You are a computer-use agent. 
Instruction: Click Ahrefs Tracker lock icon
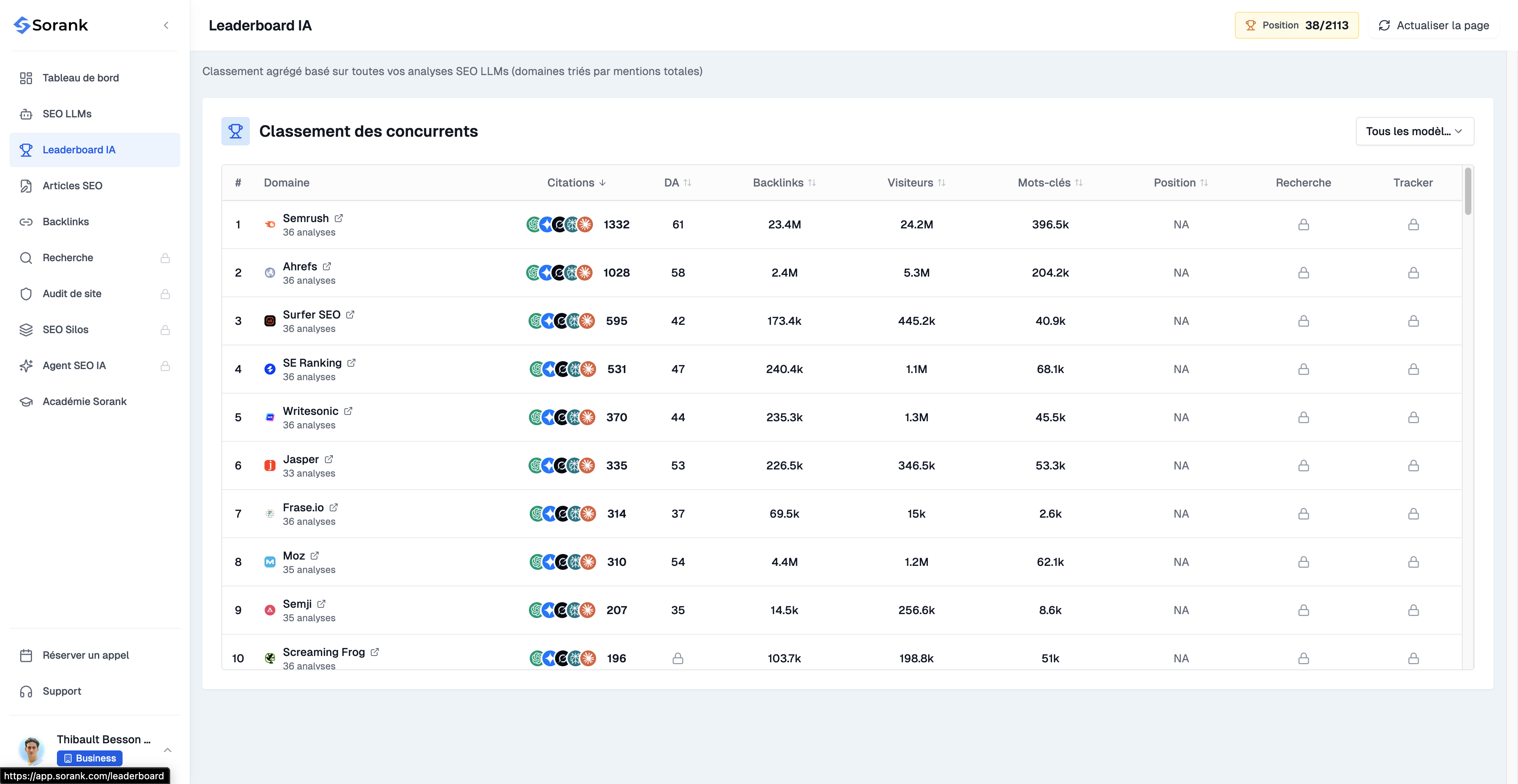pos(1413,273)
